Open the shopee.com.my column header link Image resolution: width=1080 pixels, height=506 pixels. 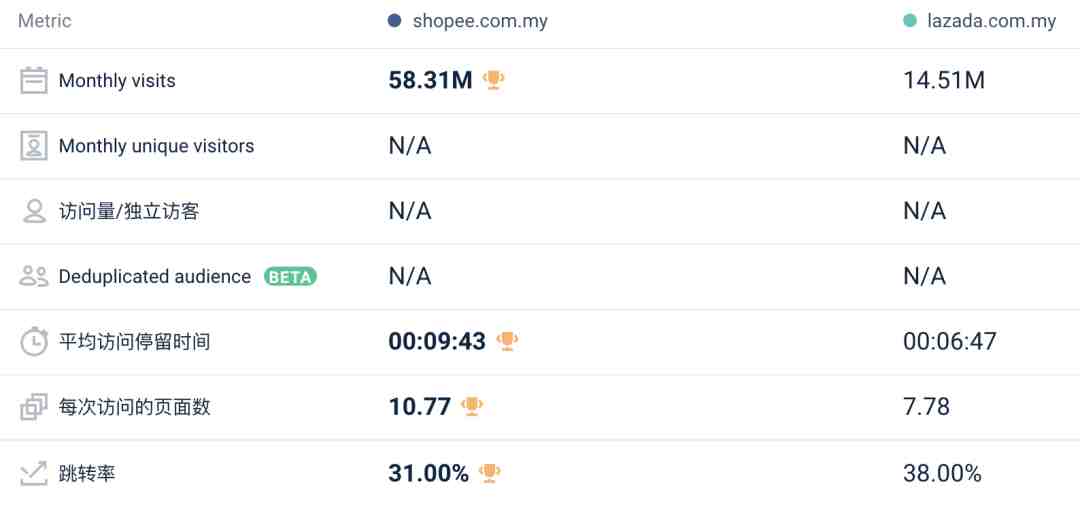click(x=480, y=21)
